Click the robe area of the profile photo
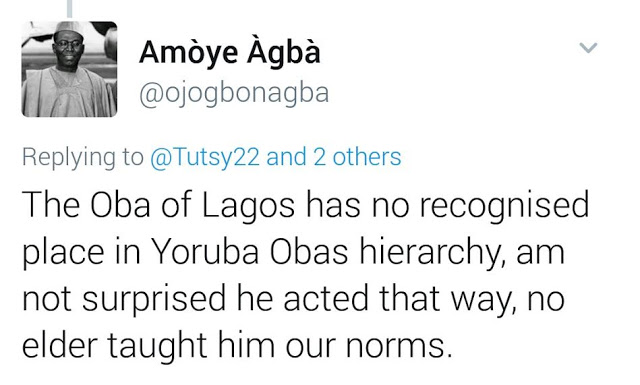The width and height of the screenshot is (640, 385). [x=69, y=93]
